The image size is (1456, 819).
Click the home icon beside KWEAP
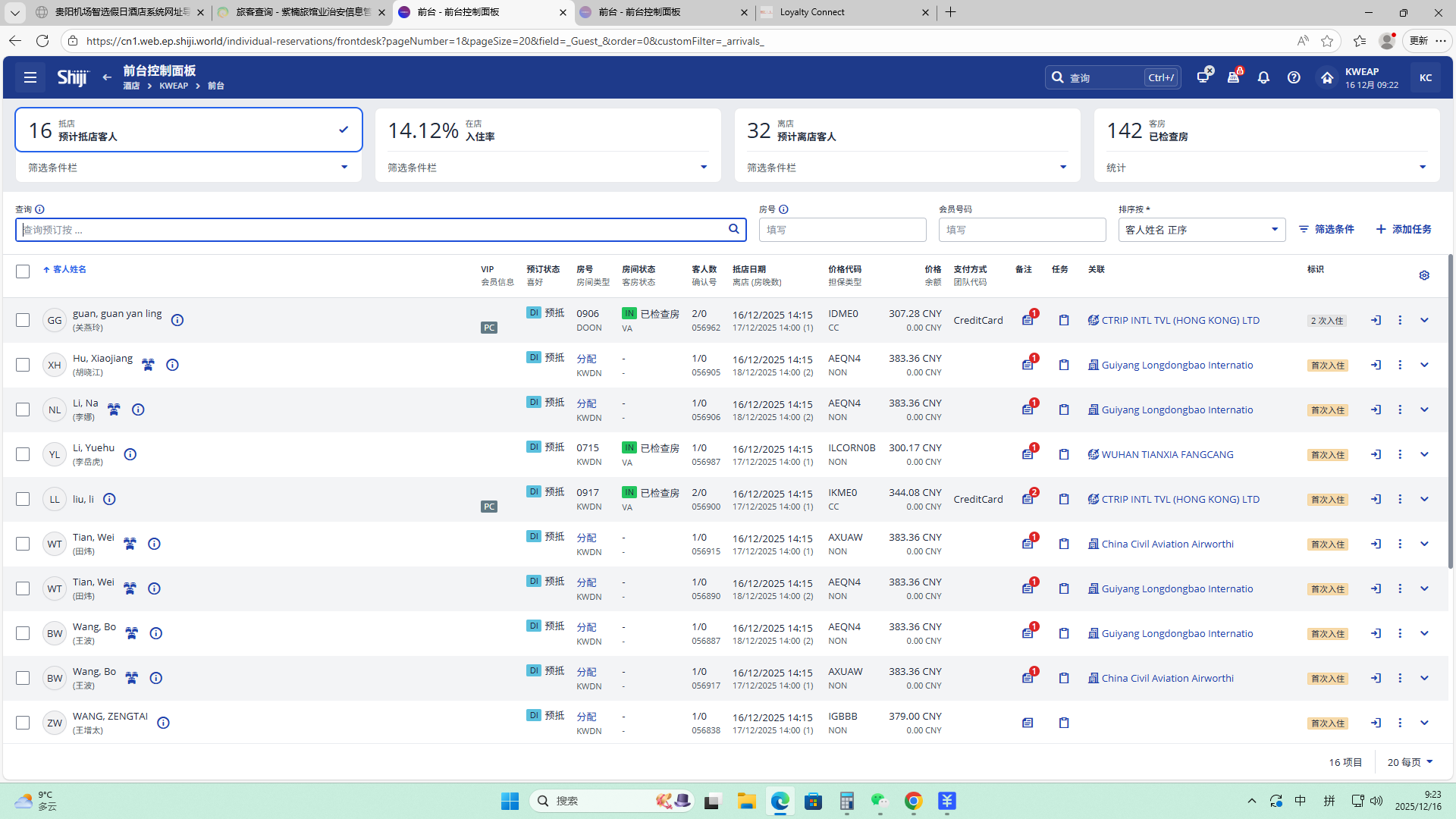(1326, 77)
